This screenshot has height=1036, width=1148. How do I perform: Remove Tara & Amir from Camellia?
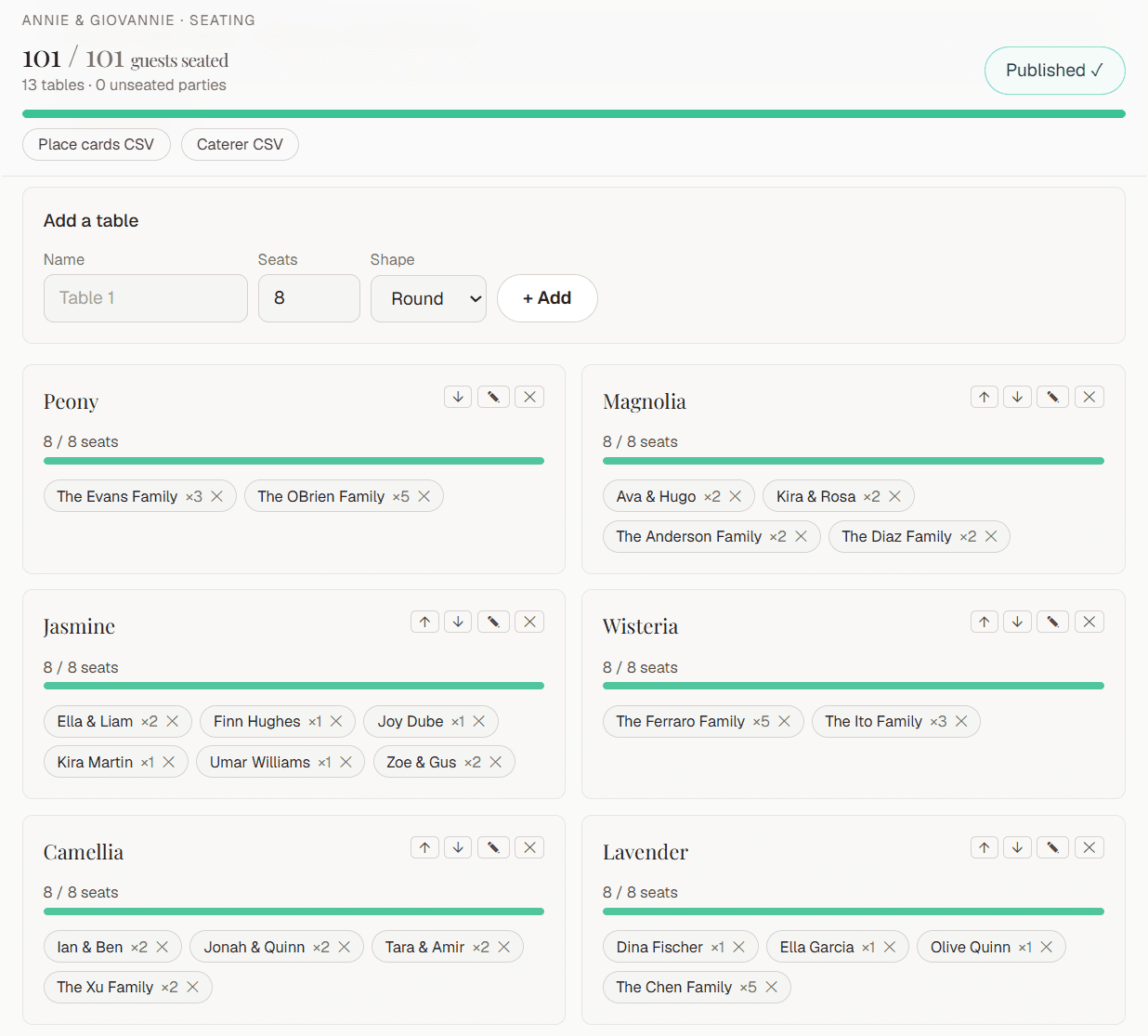(504, 947)
